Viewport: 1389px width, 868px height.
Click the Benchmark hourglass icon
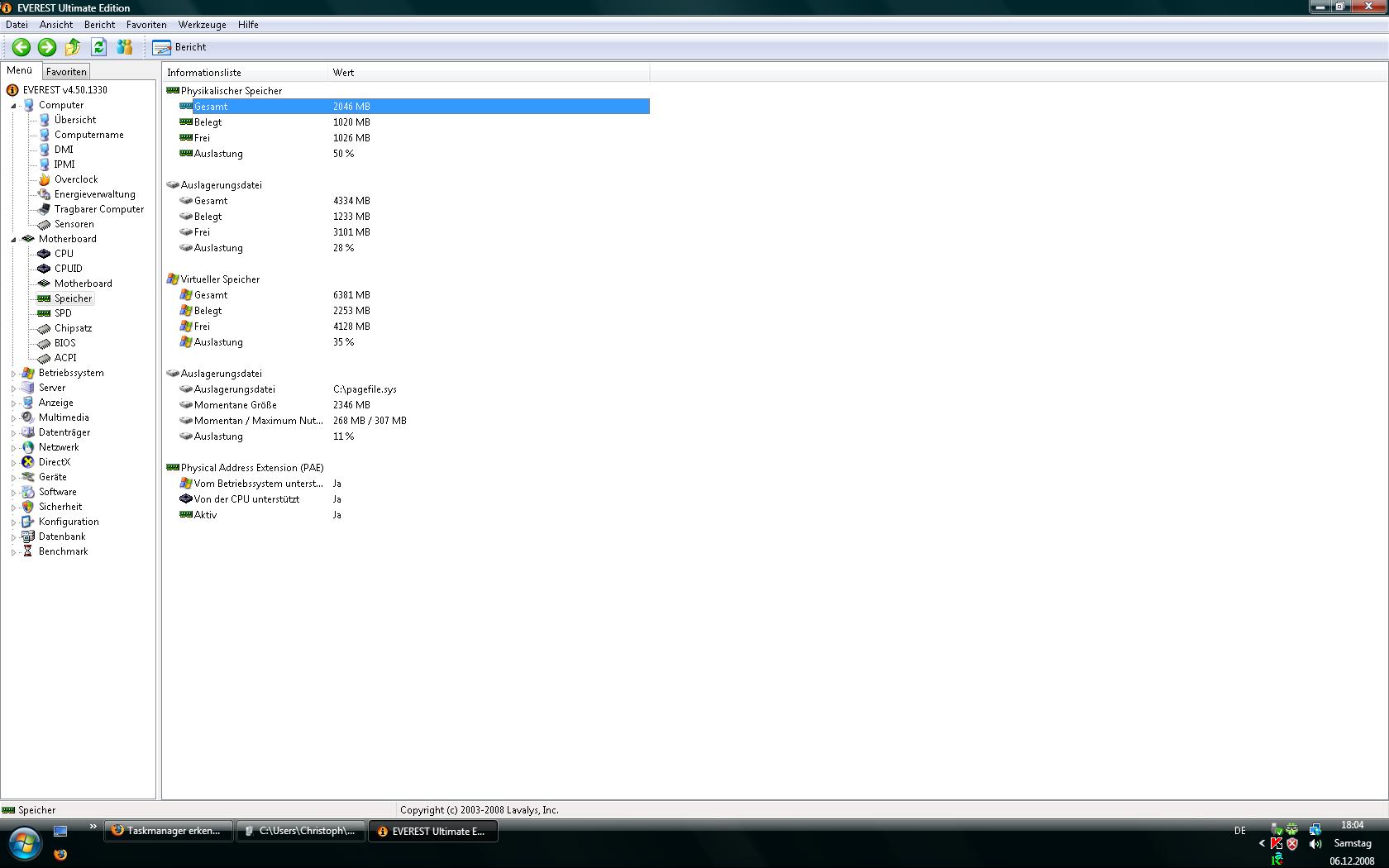point(28,551)
